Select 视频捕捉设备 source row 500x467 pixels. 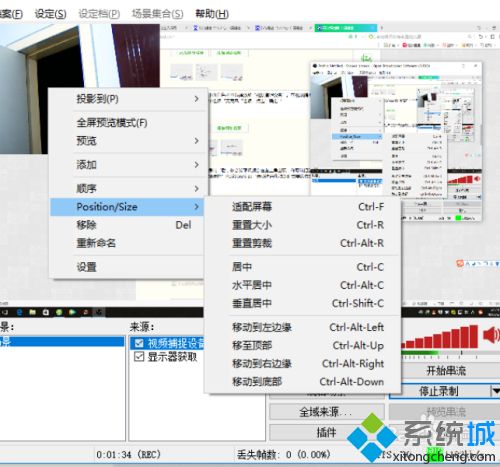click(167, 343)
